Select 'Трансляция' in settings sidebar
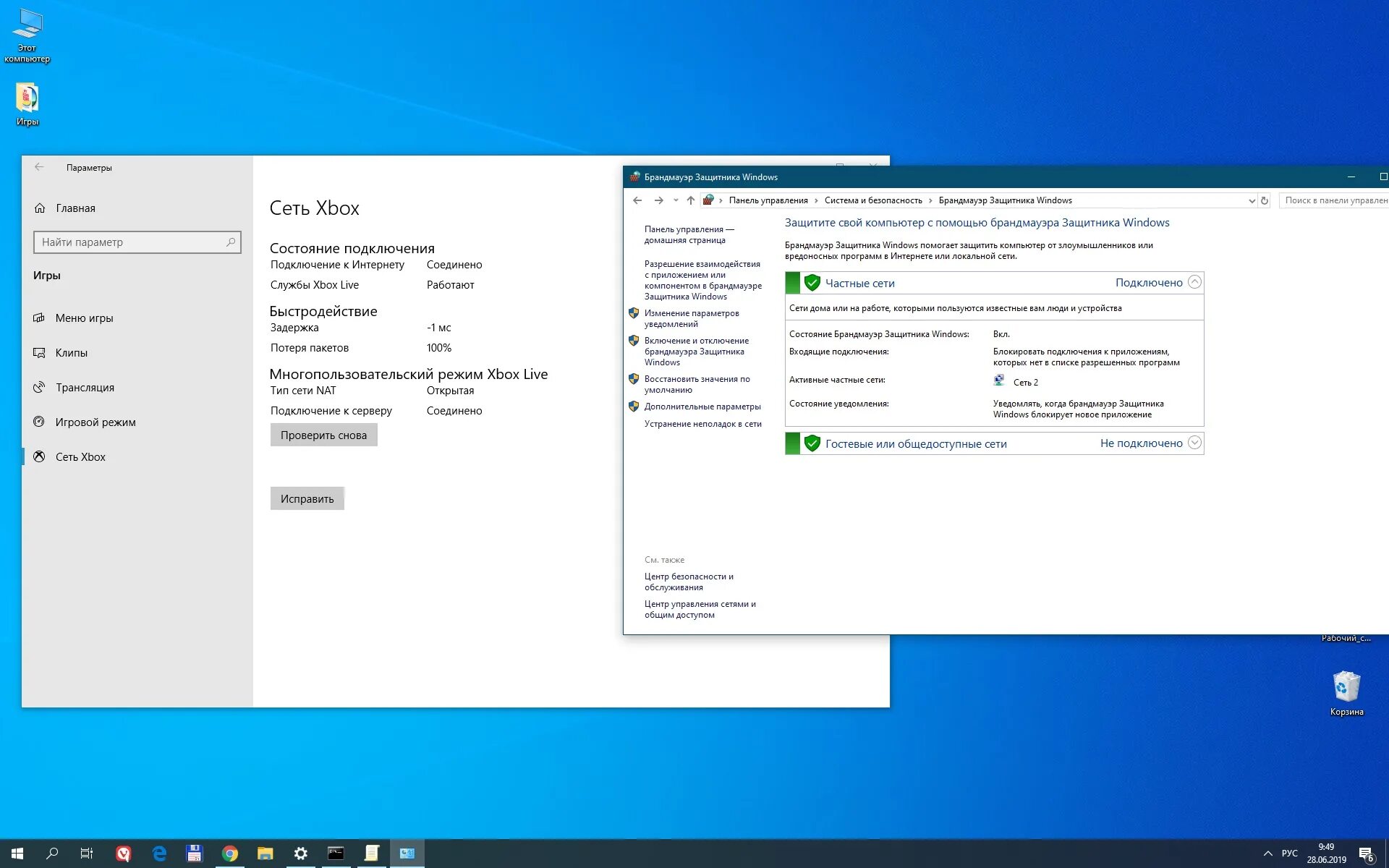The image size is (1389, 868). [x=137, y=388]
